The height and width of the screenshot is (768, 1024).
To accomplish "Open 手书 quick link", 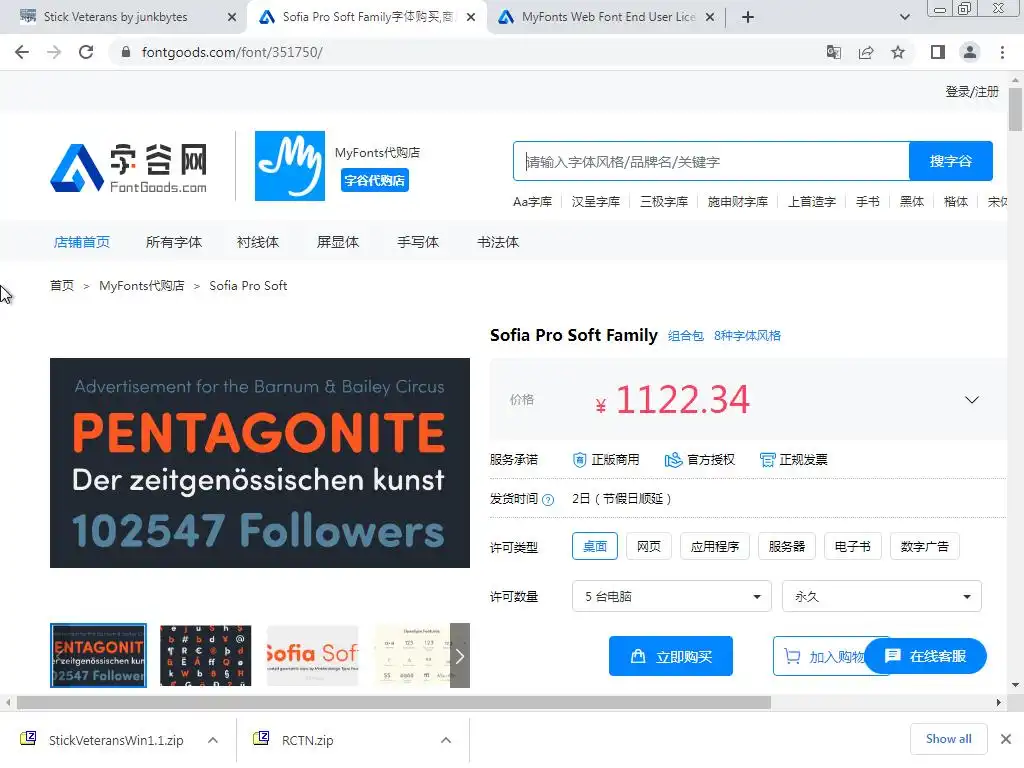I will click(x=868, y=202).
